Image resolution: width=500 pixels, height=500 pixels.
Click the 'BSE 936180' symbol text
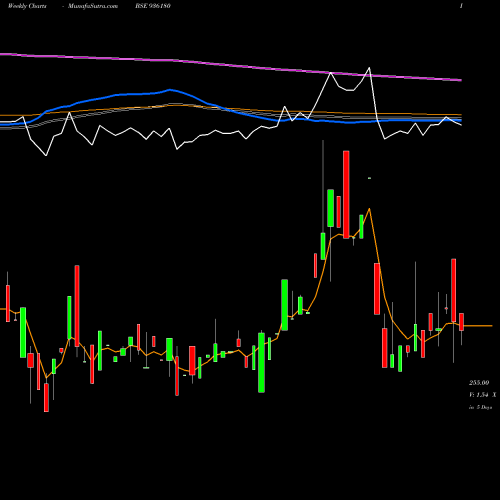click(153, 6)
